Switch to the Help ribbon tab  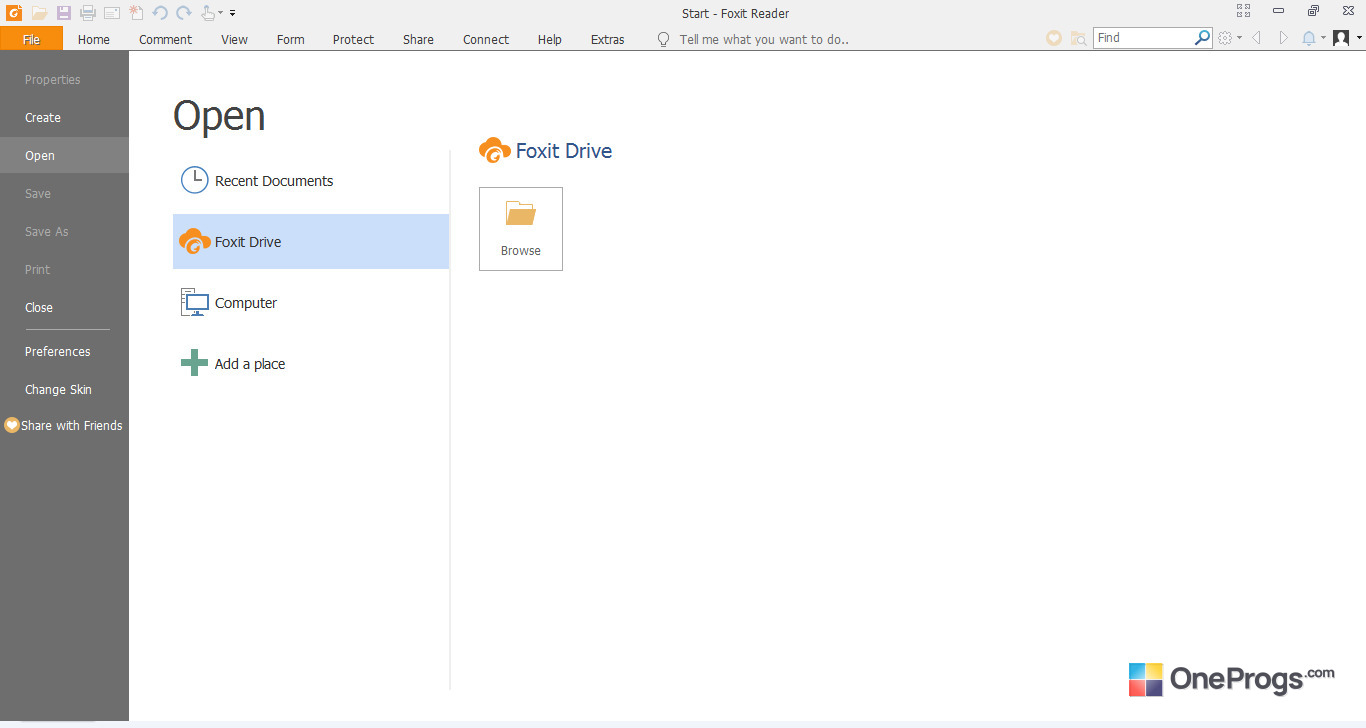click(550, 39)
